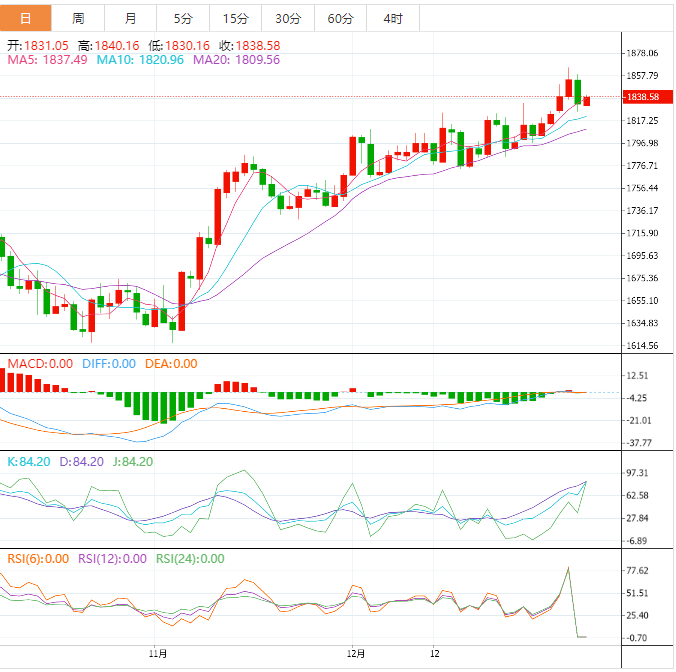
Task: Click the MA5: 1837.49 legend label
Action: tap(48, 60)
